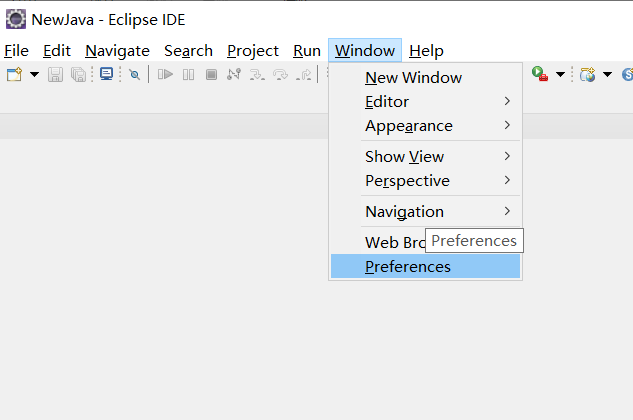
Task: Expand the Navigation submenu
Action: click(x=425, y=211)
